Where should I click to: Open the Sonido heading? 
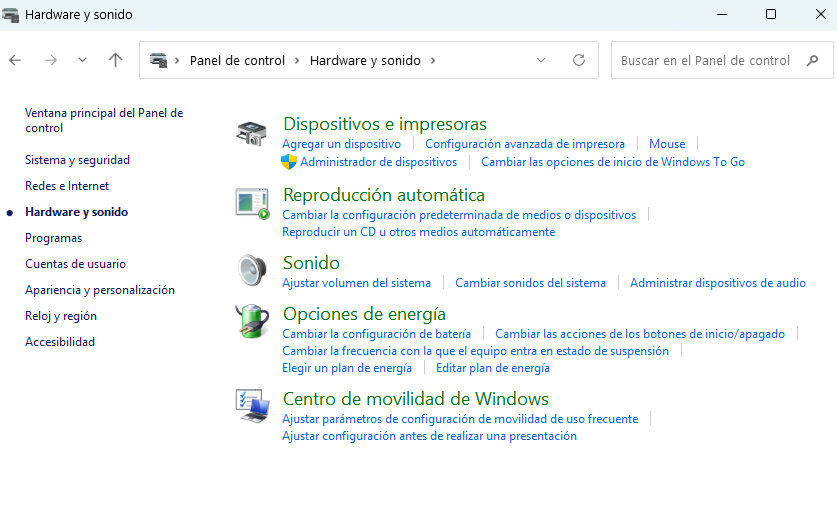(x=311, y=263)
